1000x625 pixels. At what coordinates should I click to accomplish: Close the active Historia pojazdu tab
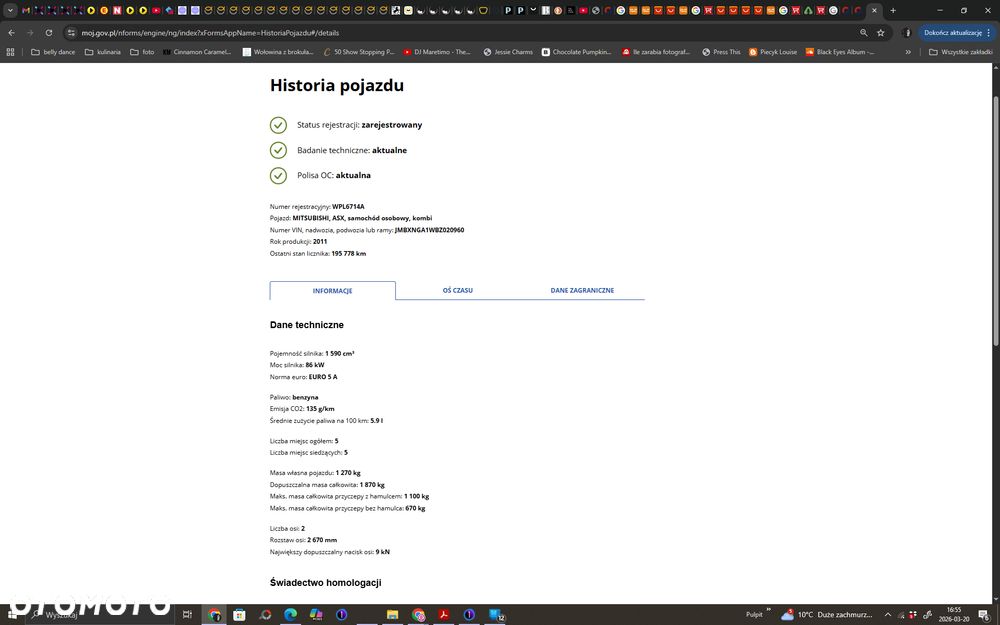[x=874, y=10]
